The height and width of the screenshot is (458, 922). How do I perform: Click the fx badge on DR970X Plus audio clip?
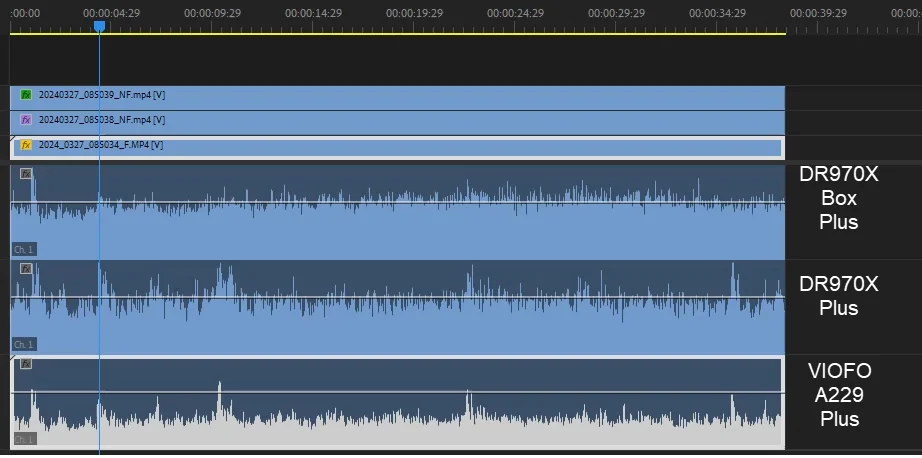point(26,269)
